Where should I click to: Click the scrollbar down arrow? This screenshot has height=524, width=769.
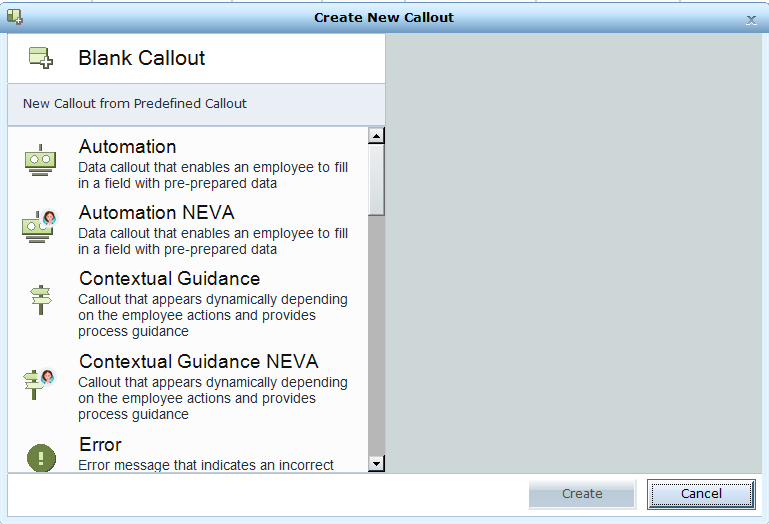click(376, 463)
